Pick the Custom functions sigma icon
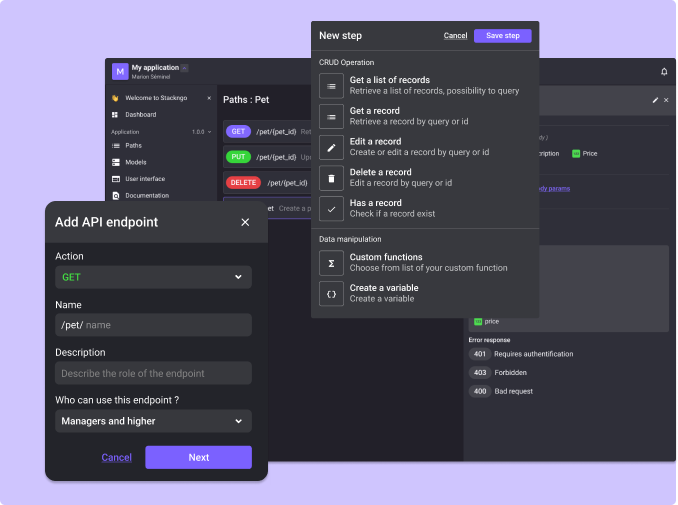This screenshot has width=678, height=505. pos(331,262)
